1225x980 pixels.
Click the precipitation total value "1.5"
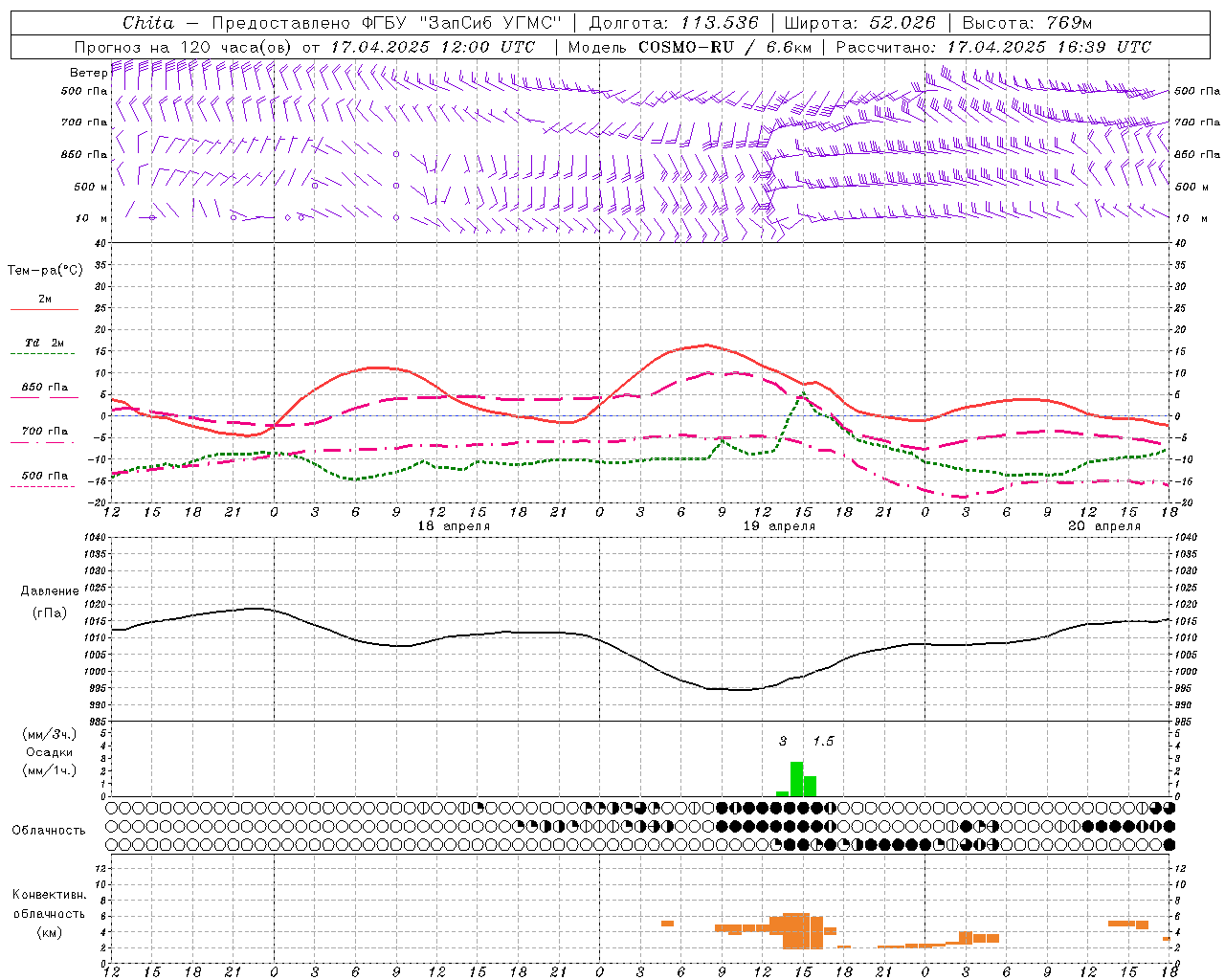click(x=823, y=742)
